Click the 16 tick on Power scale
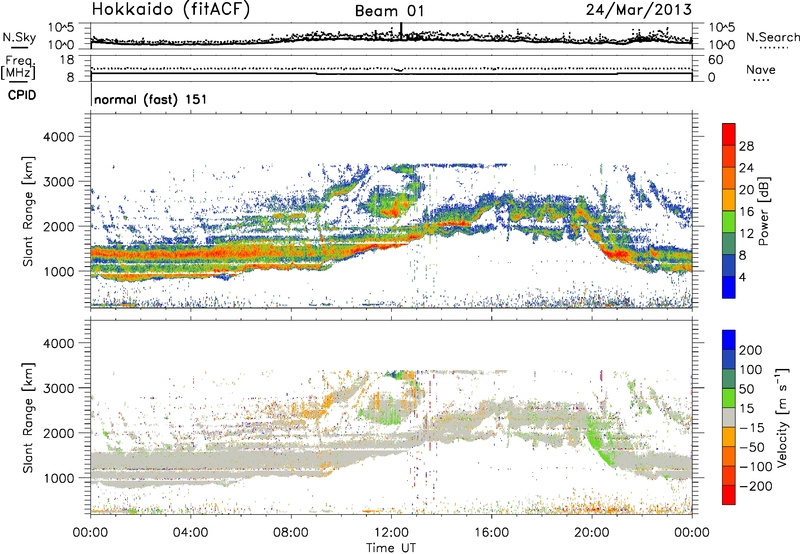This screenshot has height=554, width=800. (x=746, y=212)
